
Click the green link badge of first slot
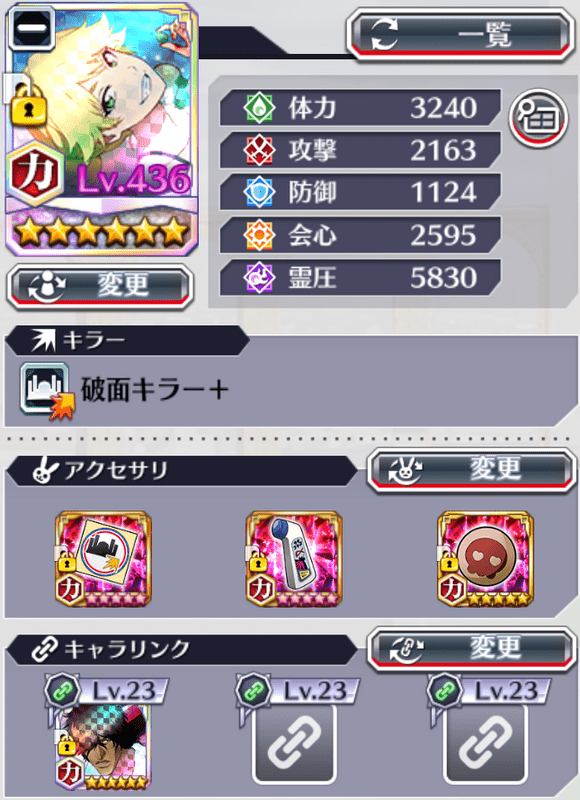62,691
